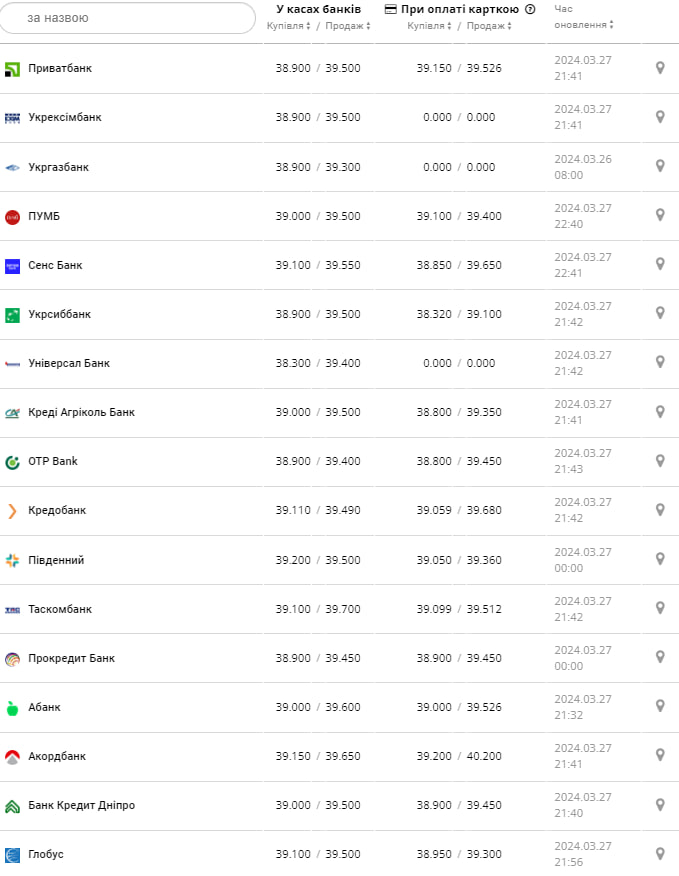Click the Банк Кредит Дніпро name

coord(81,805)
